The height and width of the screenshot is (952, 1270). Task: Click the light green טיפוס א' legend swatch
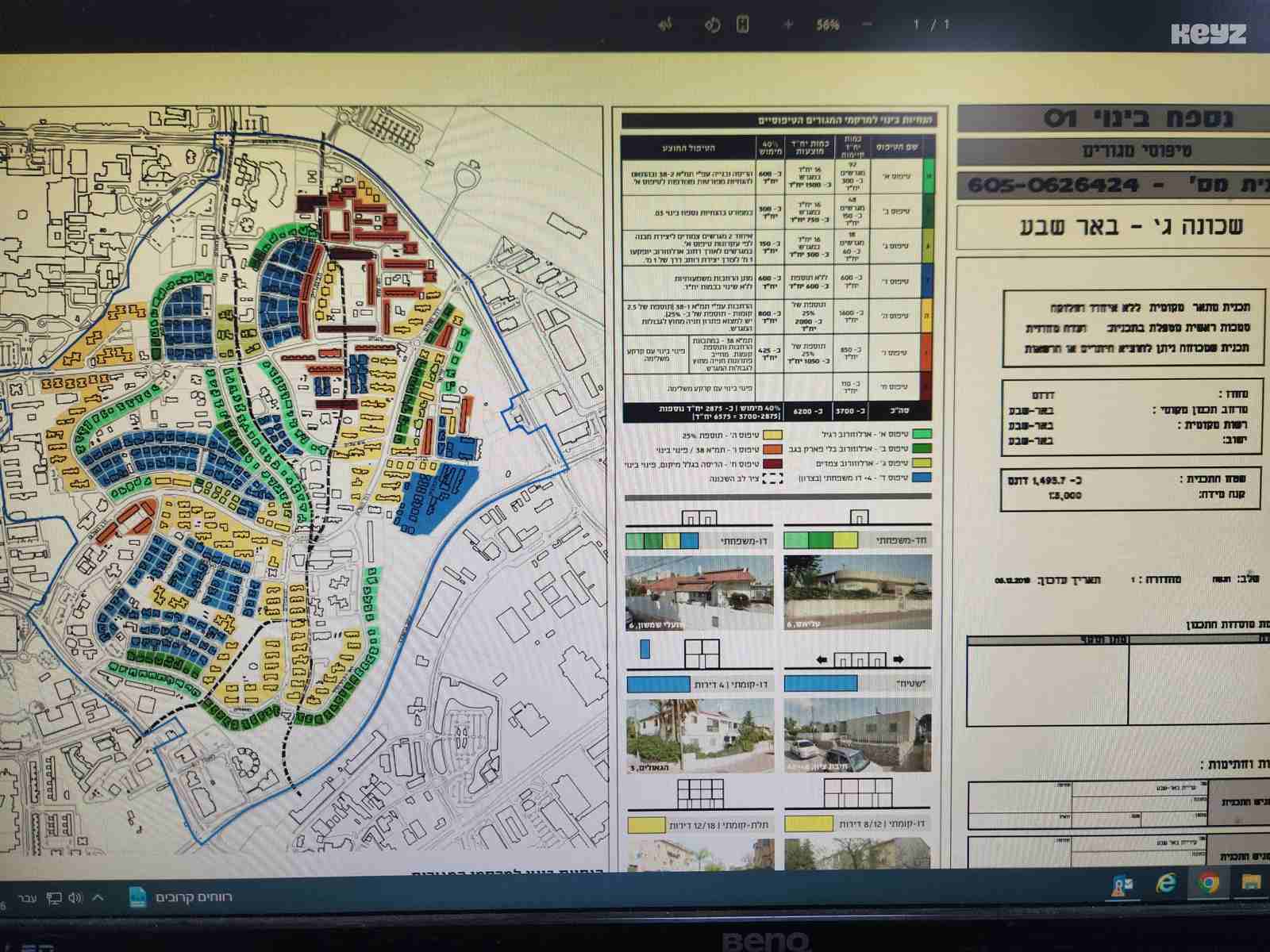tap(923, 435)
